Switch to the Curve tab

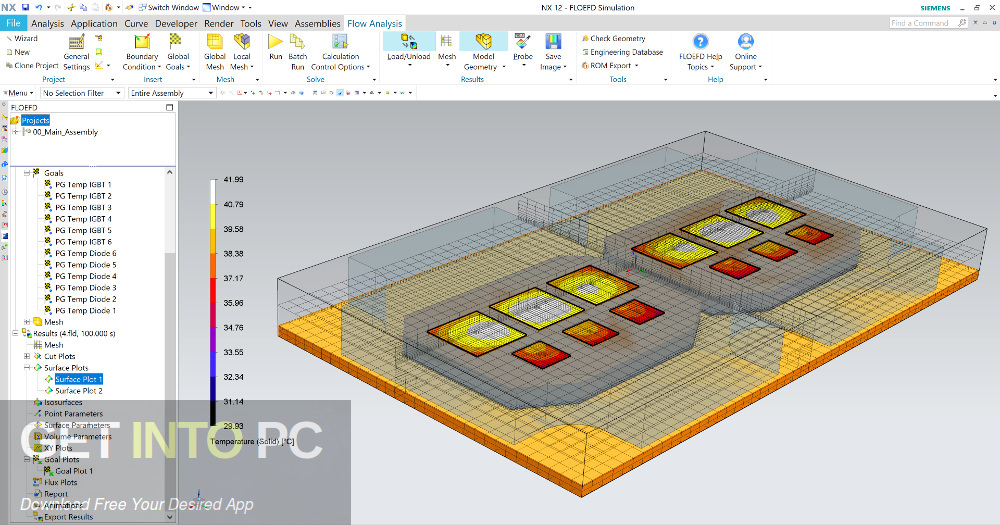point(136,24)
